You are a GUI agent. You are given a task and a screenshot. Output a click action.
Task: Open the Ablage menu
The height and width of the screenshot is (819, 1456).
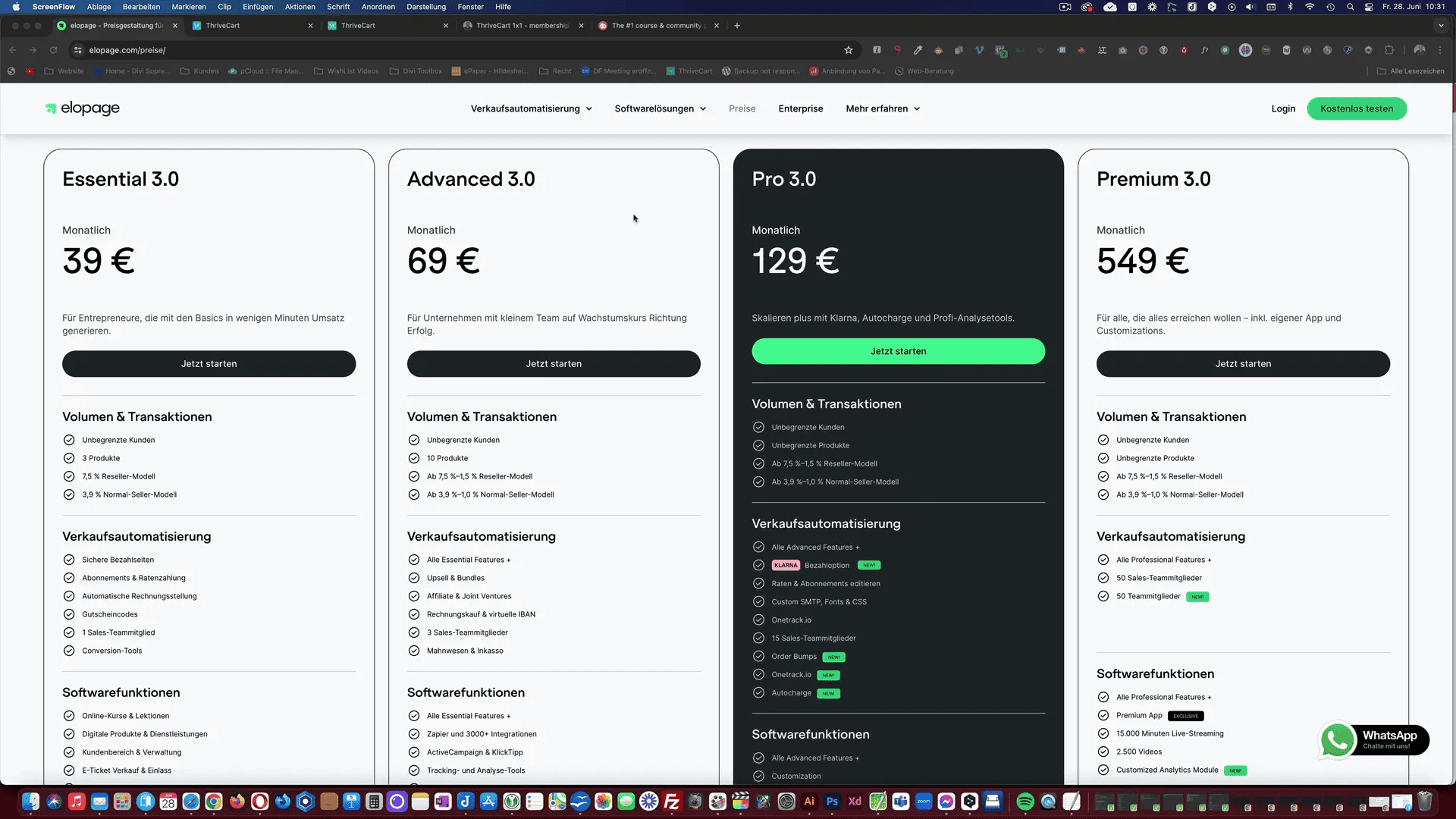click(99, 7)
